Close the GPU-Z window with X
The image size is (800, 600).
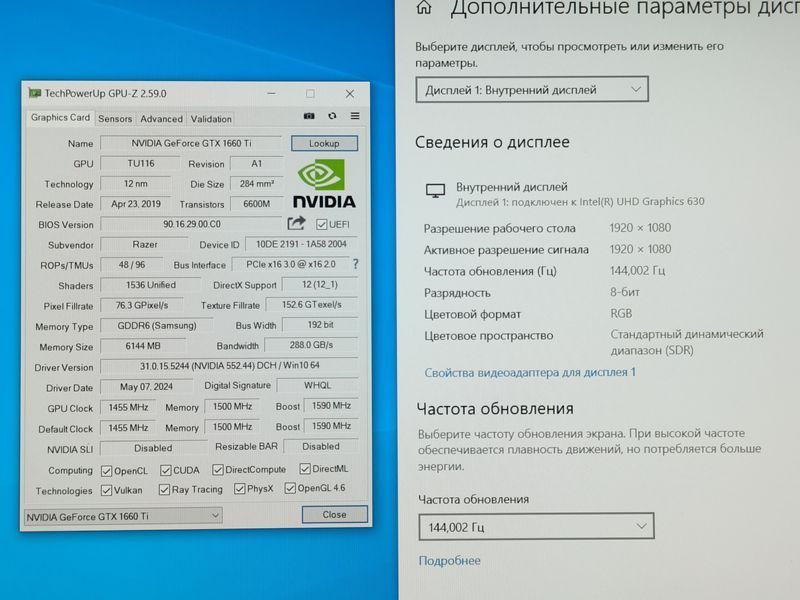(x=349, y=93)
